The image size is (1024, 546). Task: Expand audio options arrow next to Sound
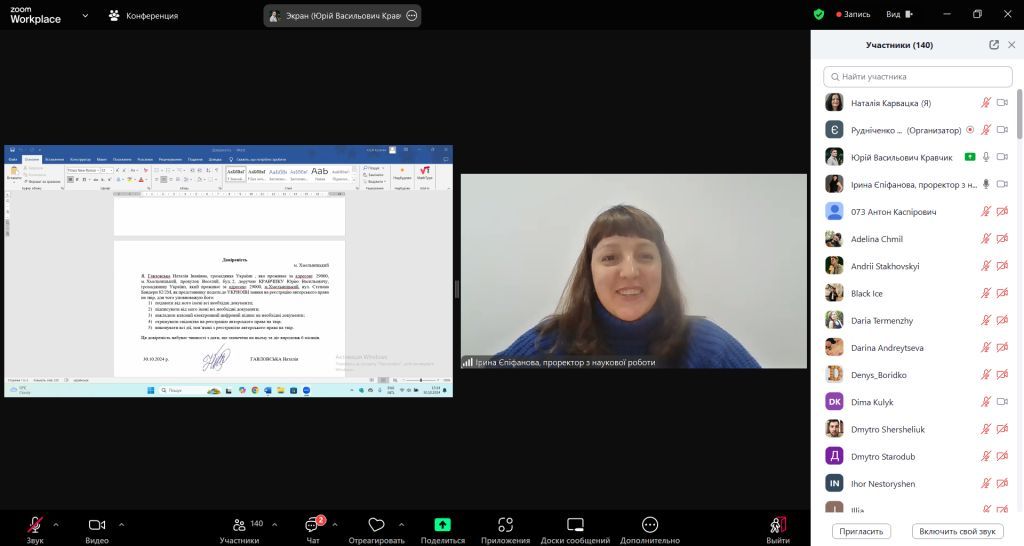coord(56,524)
